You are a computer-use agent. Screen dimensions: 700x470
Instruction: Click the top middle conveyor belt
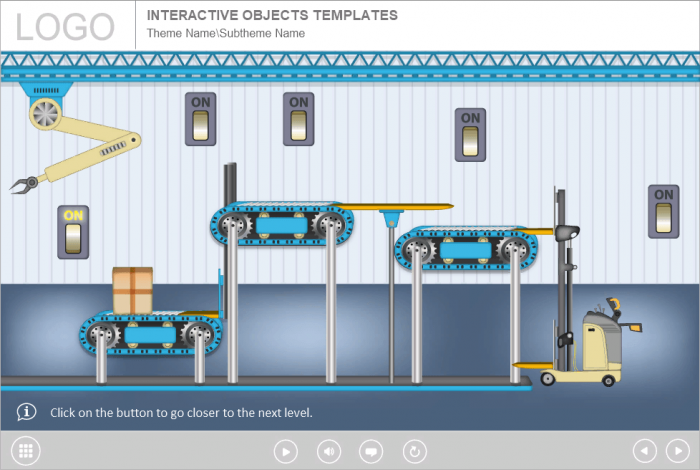point(280,226)
